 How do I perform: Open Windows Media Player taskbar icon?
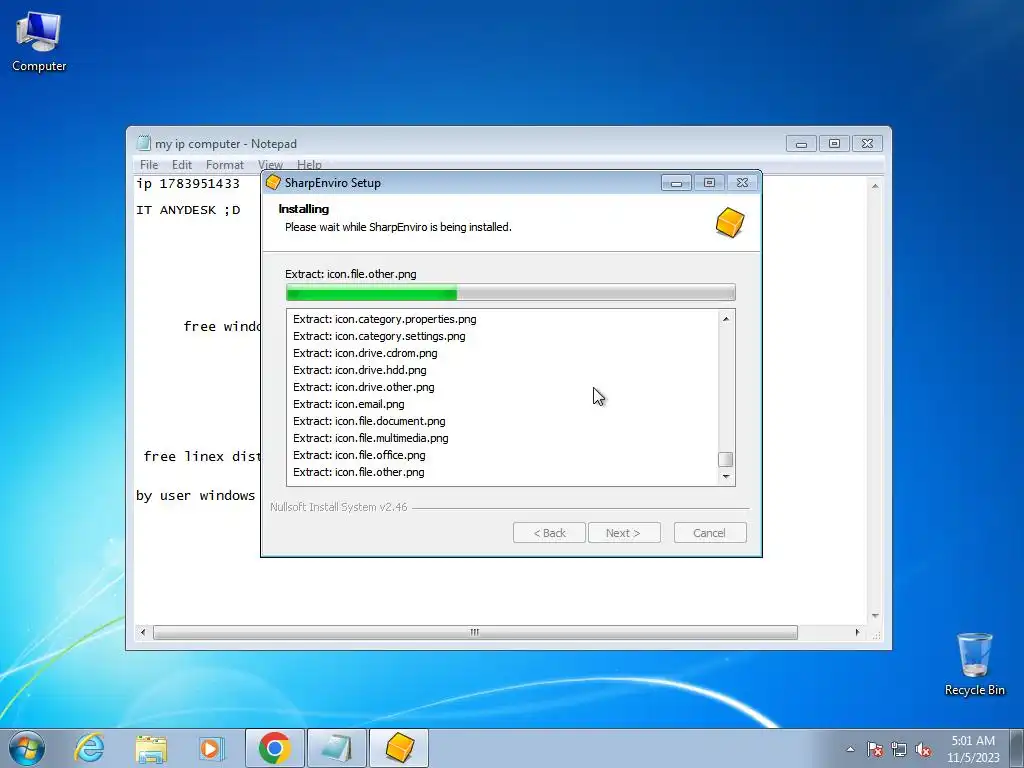(x=211, y=748)
